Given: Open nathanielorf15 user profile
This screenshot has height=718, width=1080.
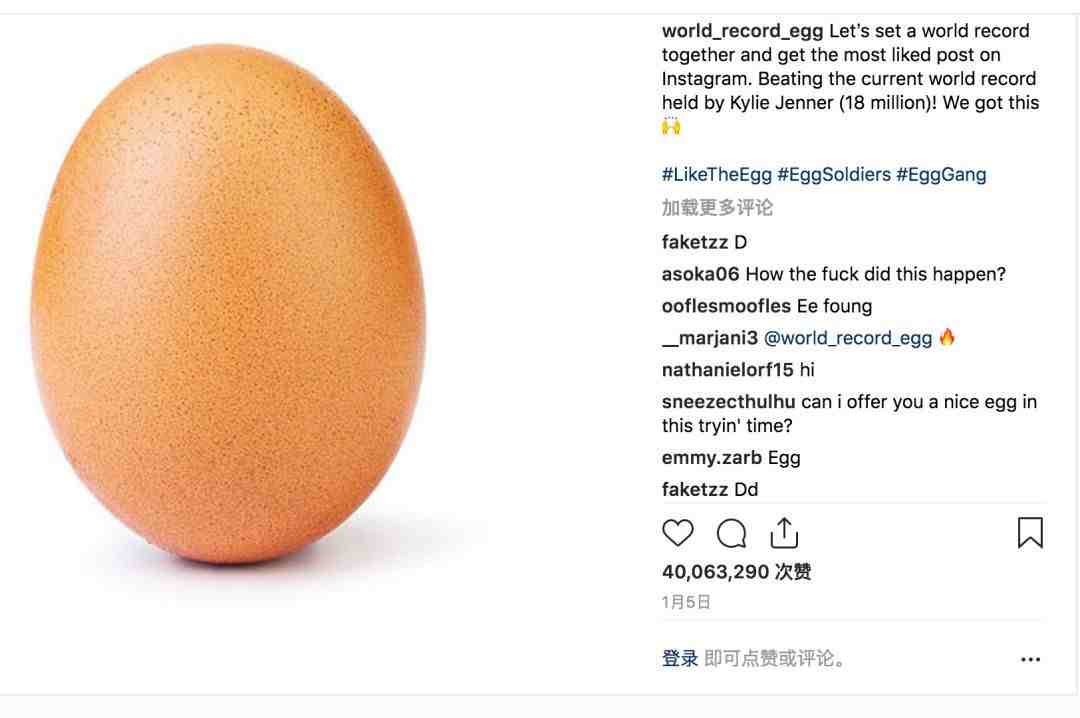Looking at the screenshot, I should click(x=727, y=370).
